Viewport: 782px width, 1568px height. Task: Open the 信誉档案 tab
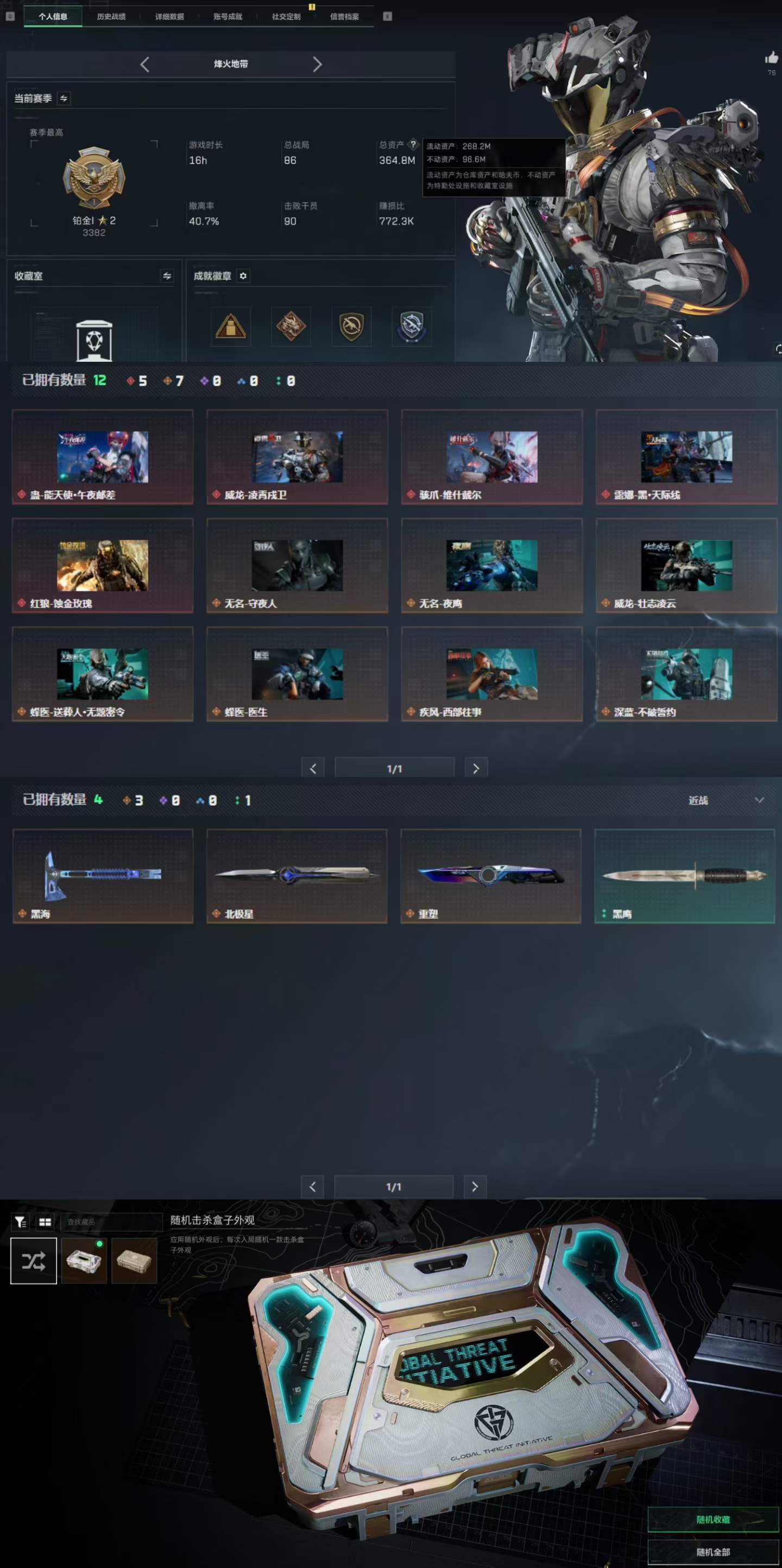click(344, 16)
